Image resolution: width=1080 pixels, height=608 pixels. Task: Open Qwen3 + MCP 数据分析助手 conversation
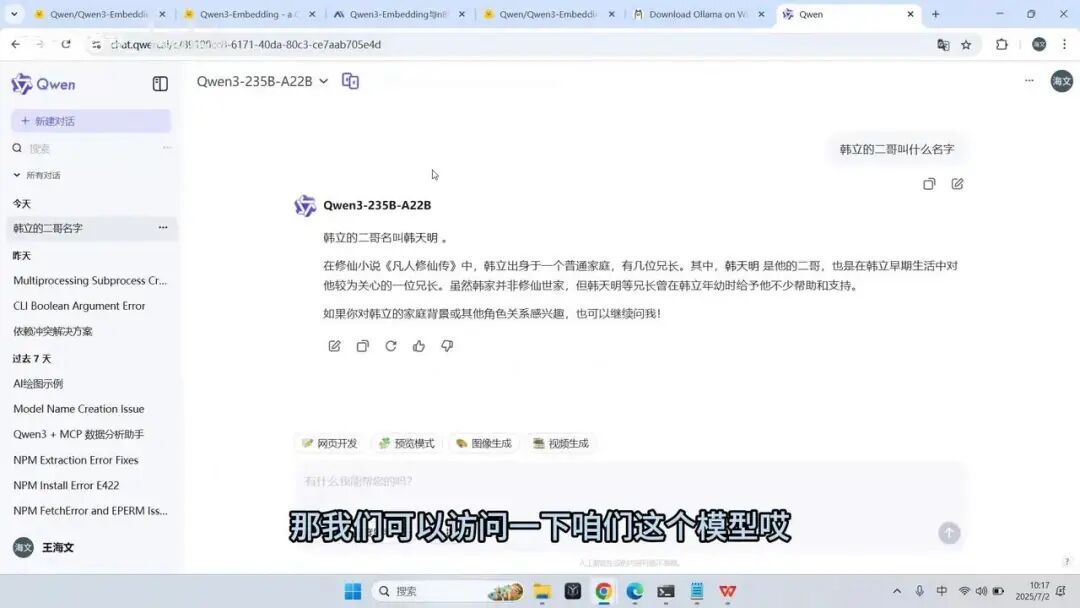[x=79, y=434]
